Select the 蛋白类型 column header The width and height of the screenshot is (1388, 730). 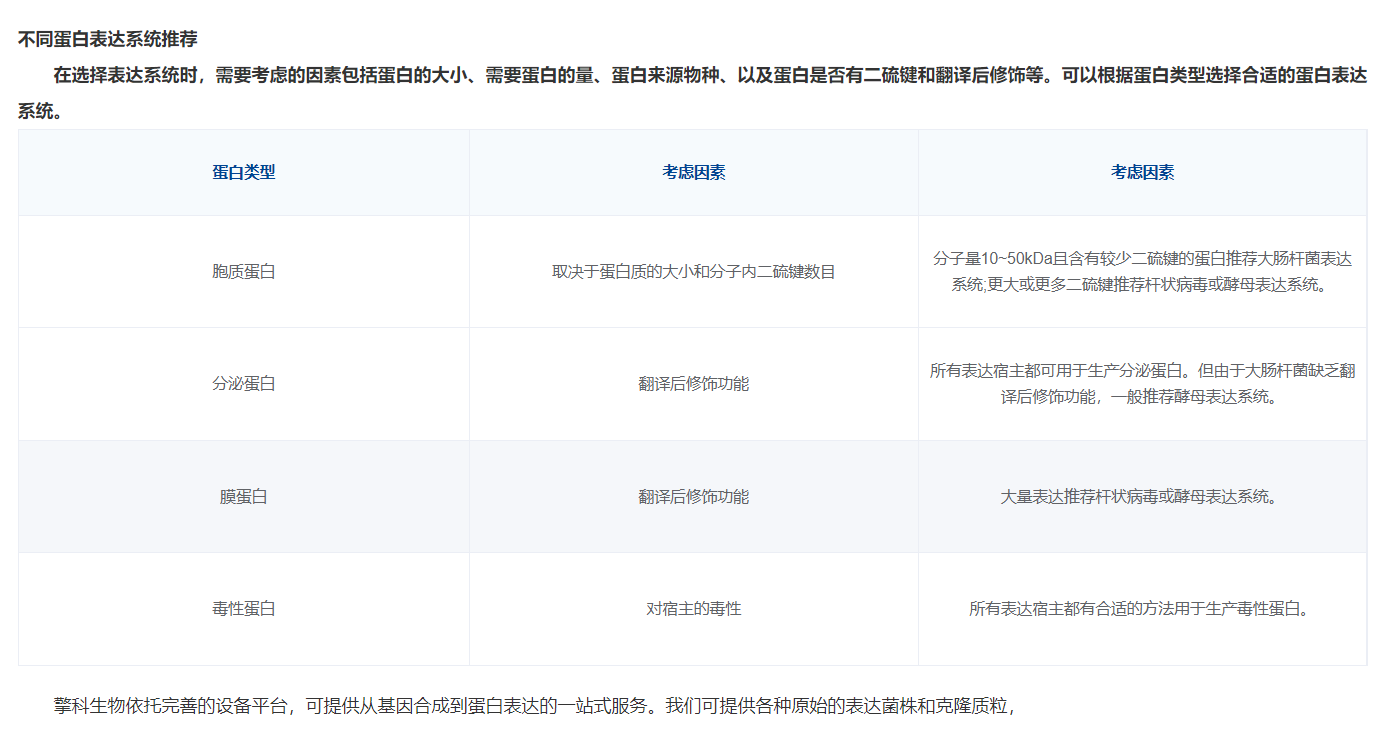point(243,172)
